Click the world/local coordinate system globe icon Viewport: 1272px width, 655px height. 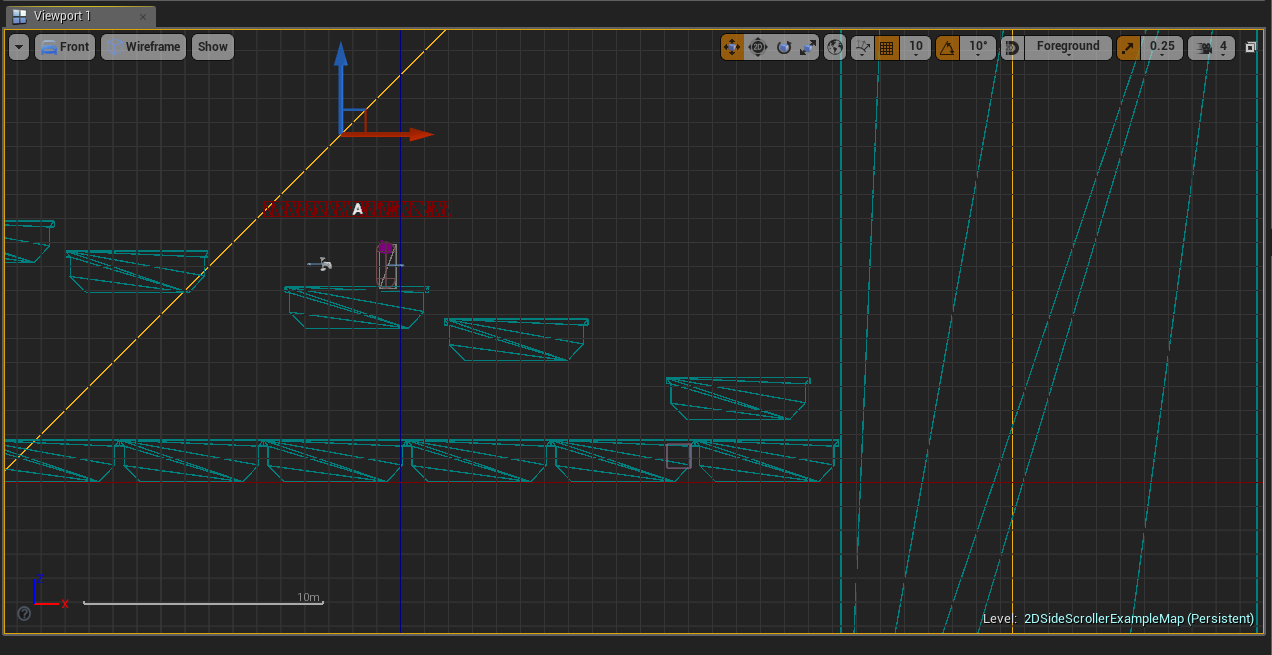pos(834,47)
